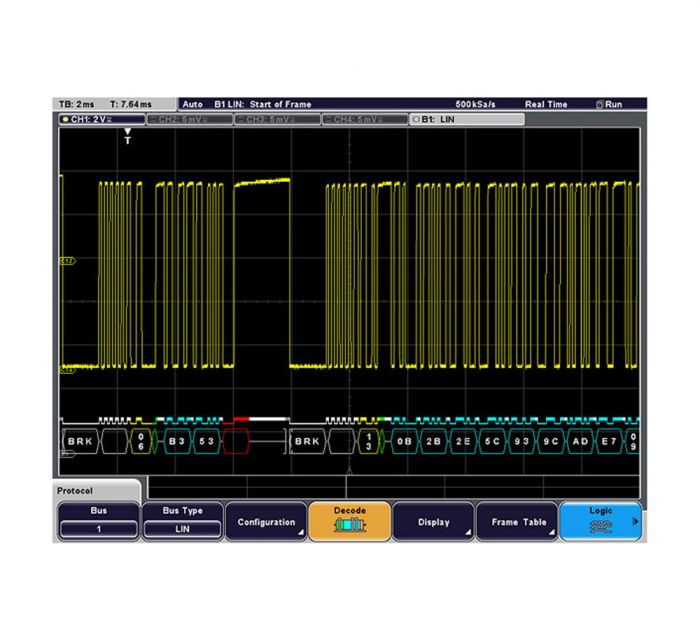Expand the Display submenu
The image size is (700, 640).
point(433,521)
